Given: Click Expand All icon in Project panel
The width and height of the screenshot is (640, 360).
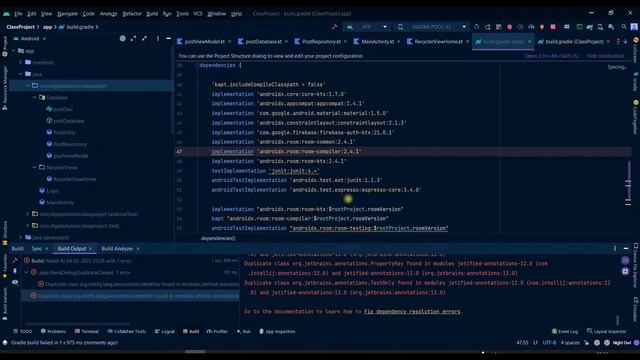Looking at the screenshot, I should click(x=133, y=38).
